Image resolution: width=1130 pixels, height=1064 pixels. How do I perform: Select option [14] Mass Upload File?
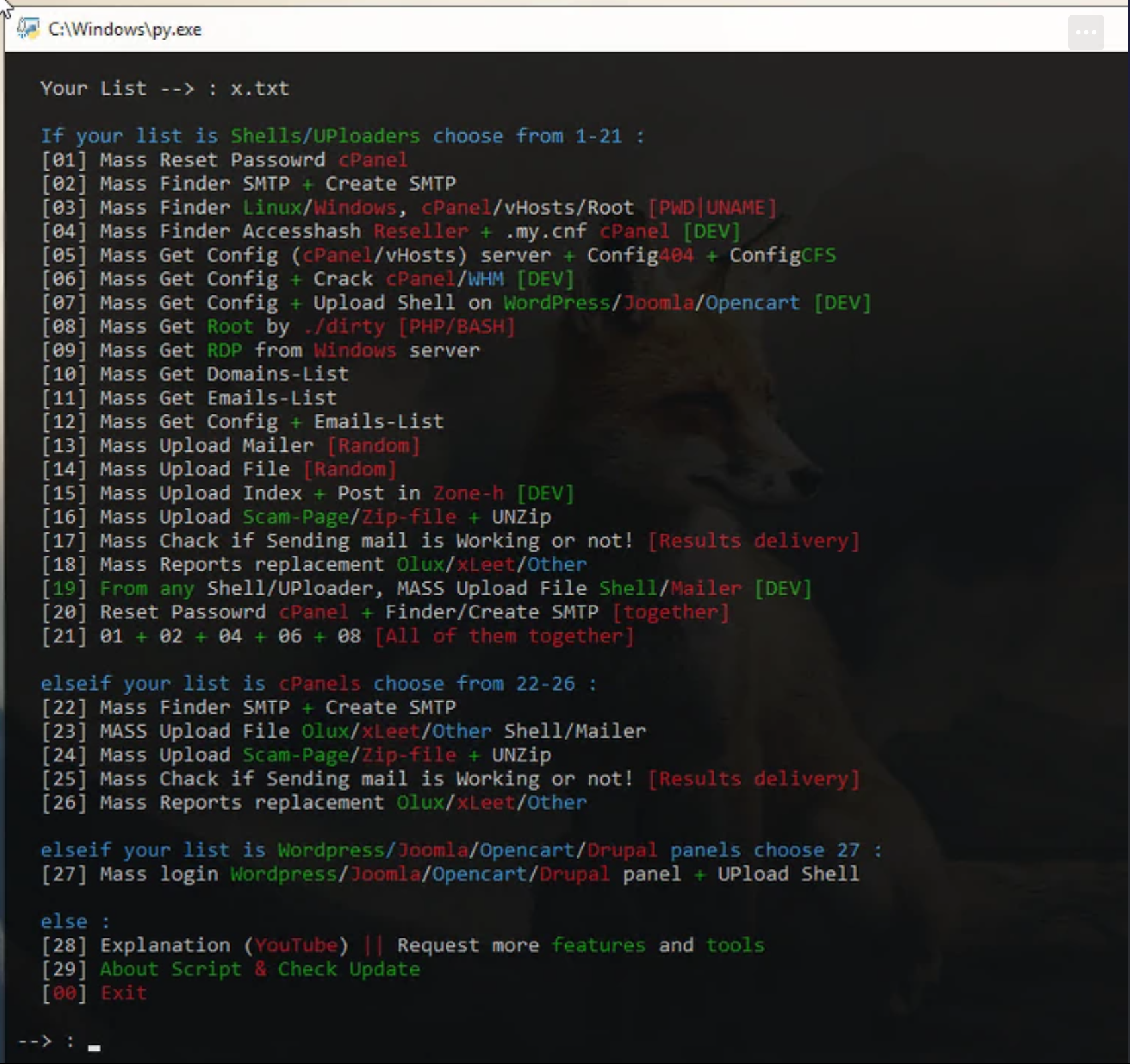pyautogui.click(x=218, y=469)
